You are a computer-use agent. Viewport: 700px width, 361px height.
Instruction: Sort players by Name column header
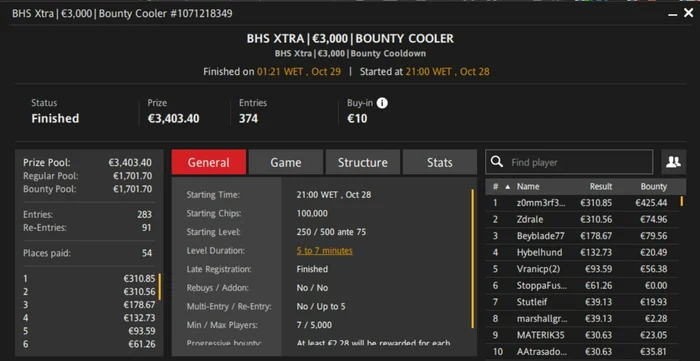(x=528, y=187)
